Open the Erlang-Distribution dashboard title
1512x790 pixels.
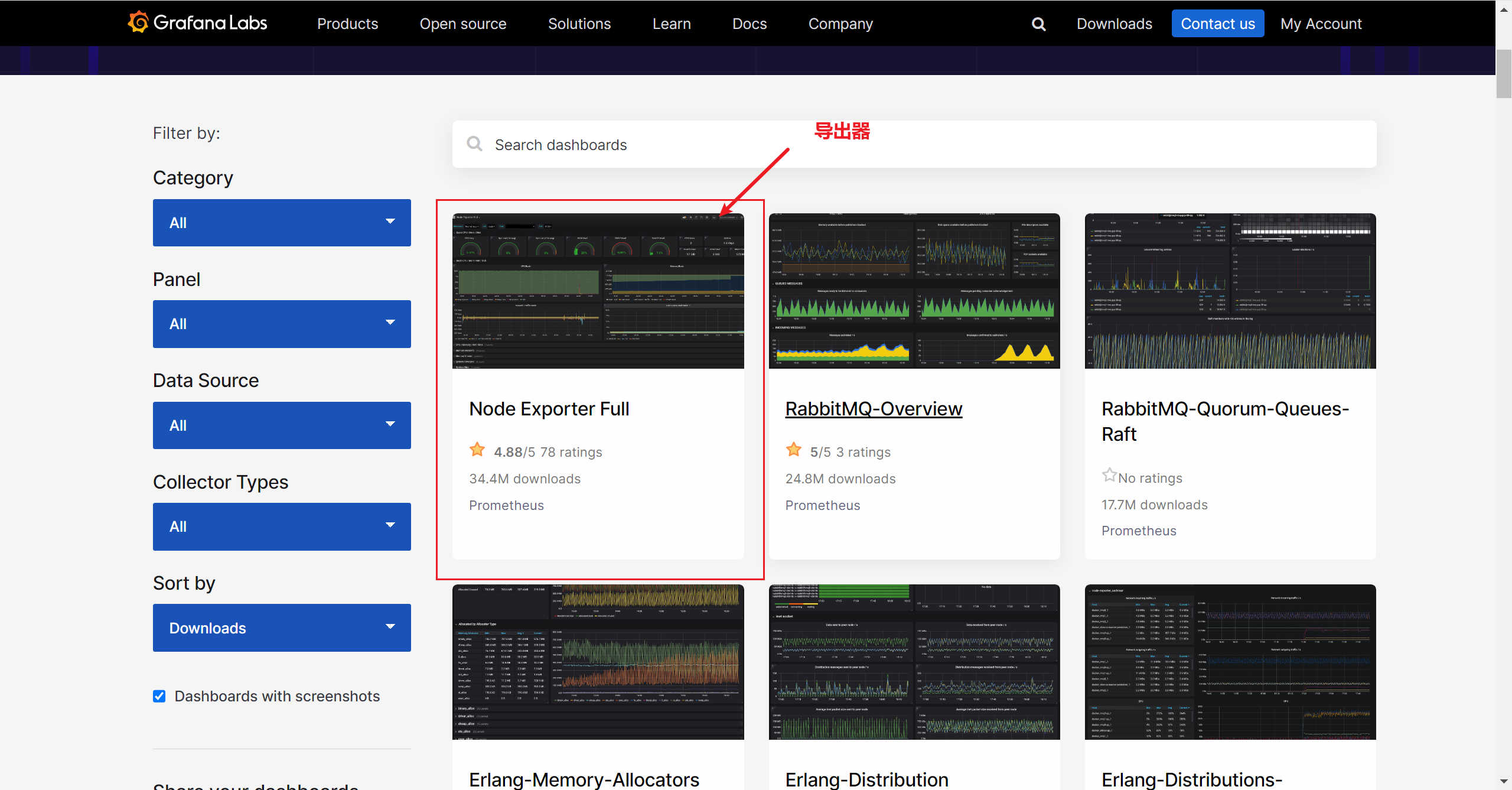pos(866,779)
